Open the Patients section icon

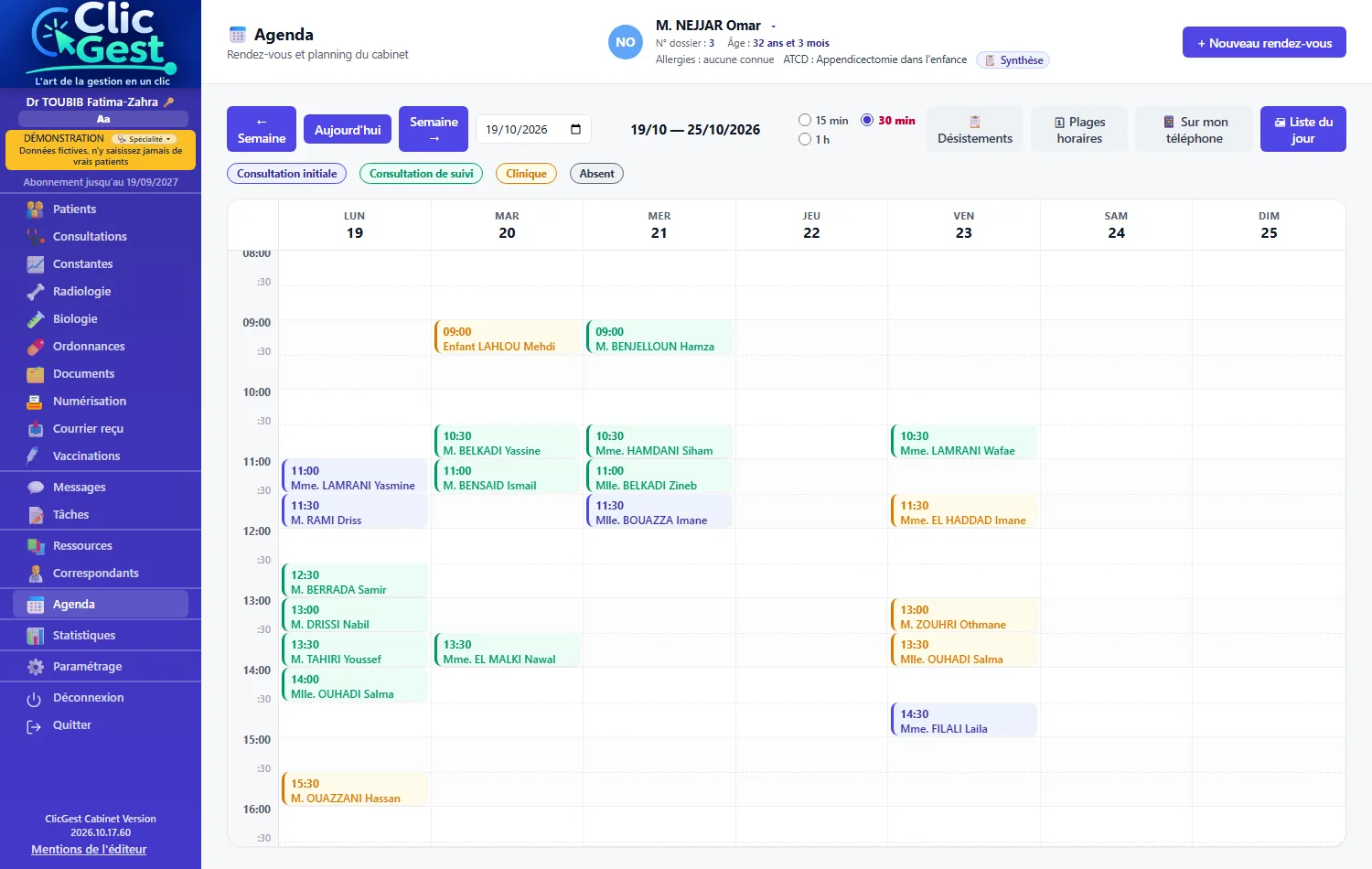(x=36, y=209)
